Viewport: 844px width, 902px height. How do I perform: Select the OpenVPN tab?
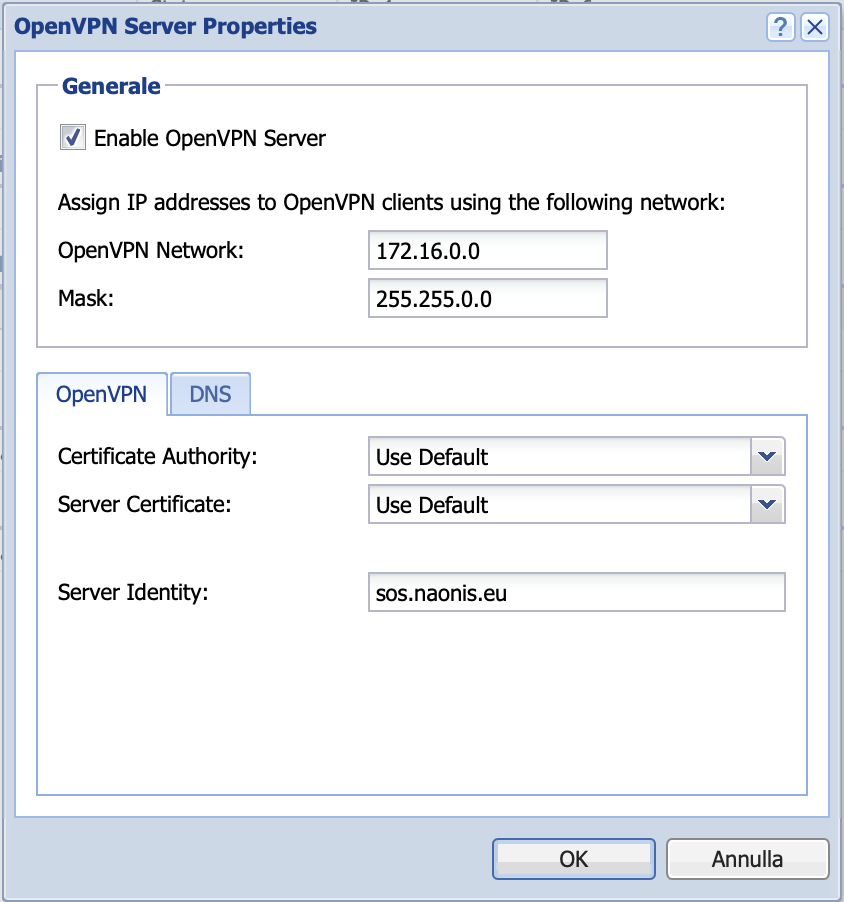click(x=102, y=394)
